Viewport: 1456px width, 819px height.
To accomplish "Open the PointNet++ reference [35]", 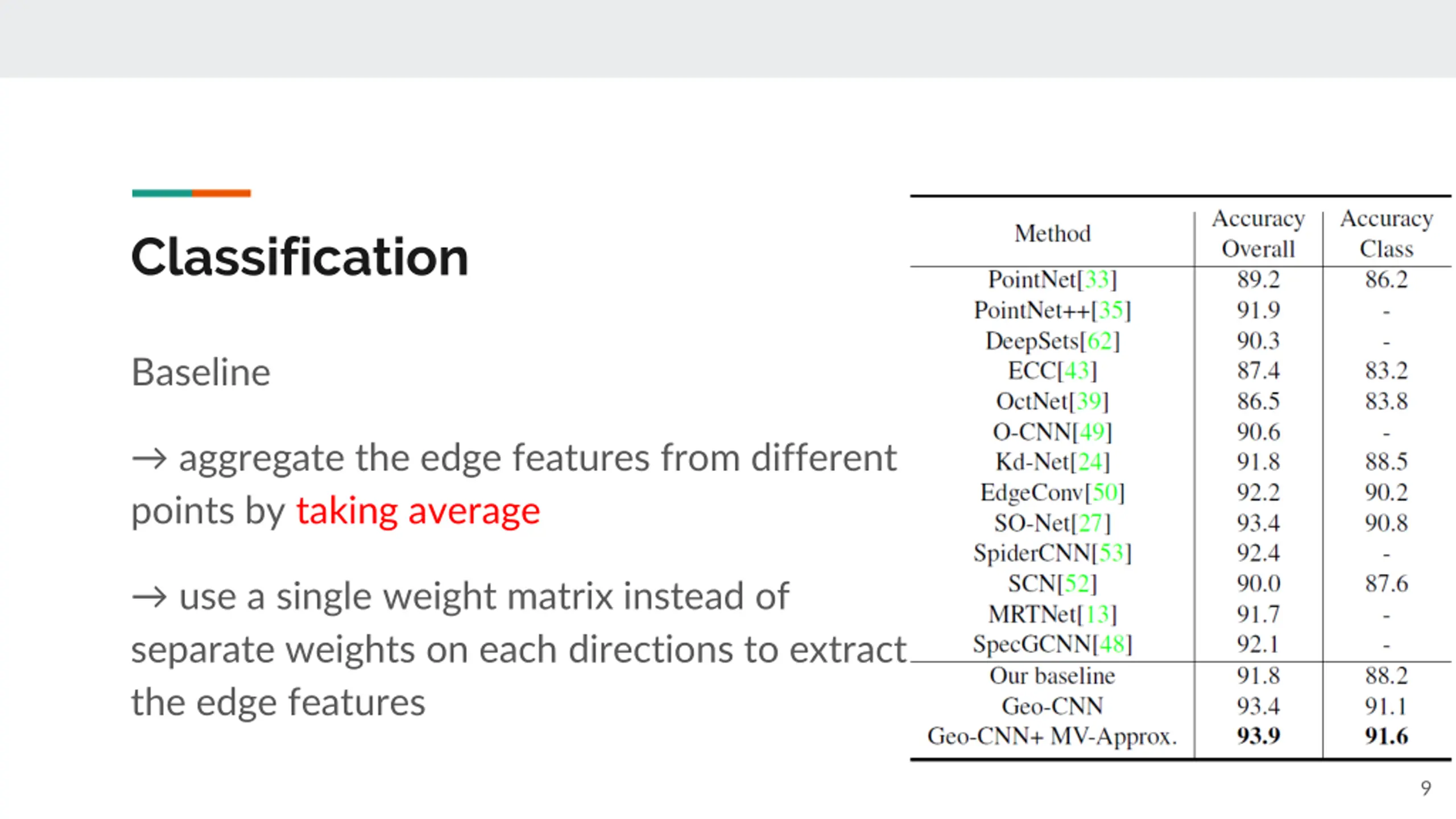I will click(x=1111, y=310).
